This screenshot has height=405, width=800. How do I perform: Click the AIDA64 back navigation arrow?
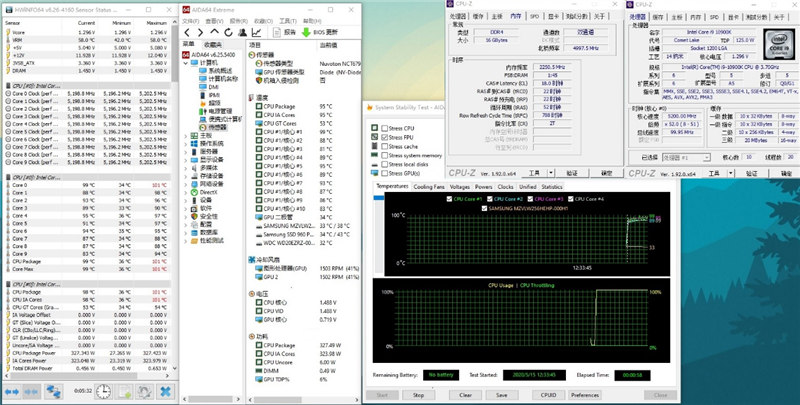tap(188, 32)
